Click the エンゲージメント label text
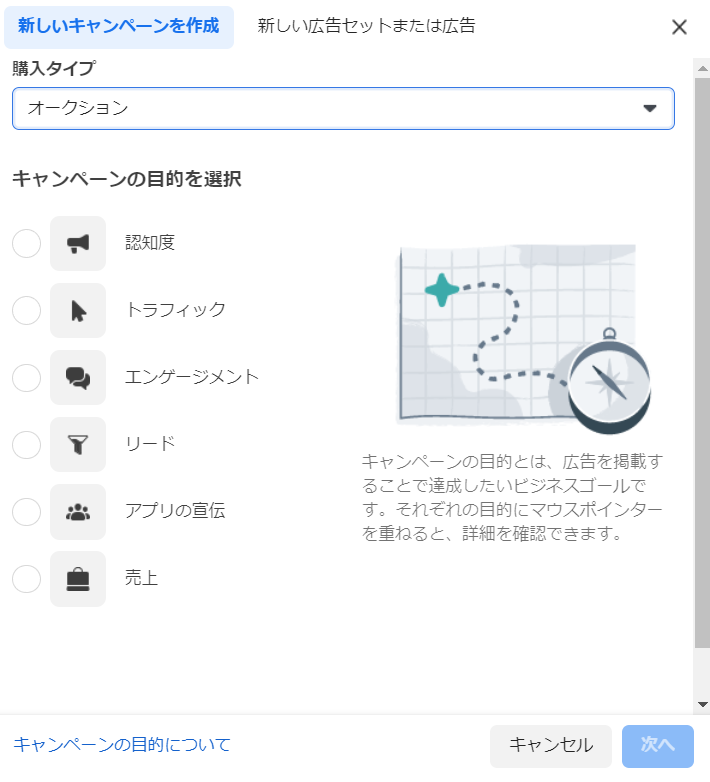This screenshot has height=782, width=710. coord(192,377)
